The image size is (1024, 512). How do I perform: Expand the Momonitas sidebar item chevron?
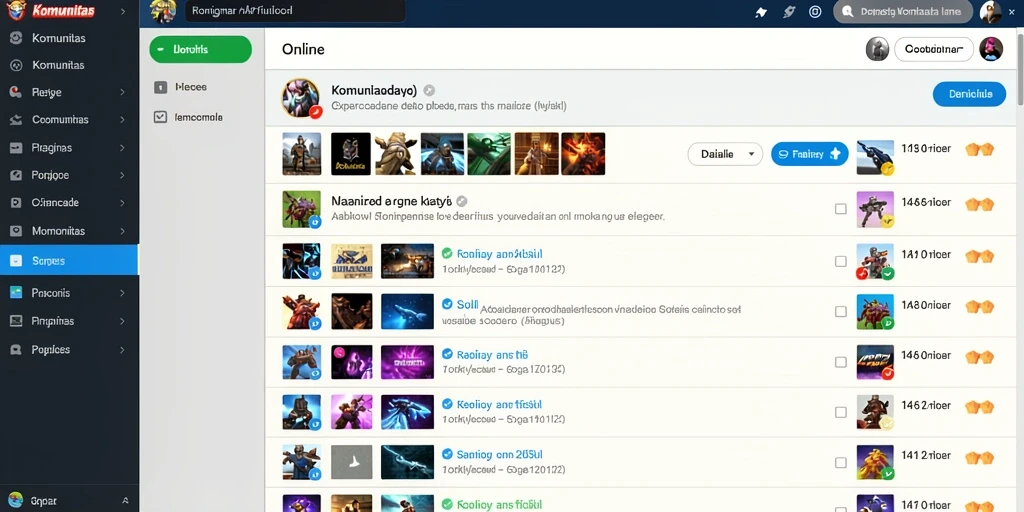pos(122,231)
